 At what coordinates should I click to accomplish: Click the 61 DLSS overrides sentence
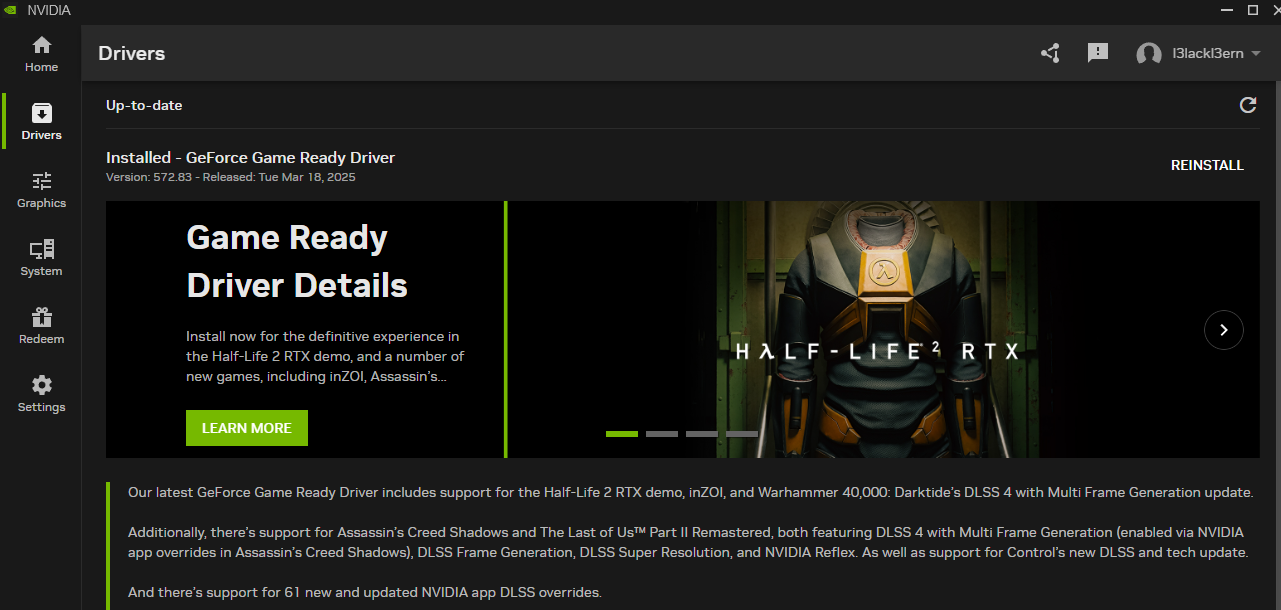365,592
